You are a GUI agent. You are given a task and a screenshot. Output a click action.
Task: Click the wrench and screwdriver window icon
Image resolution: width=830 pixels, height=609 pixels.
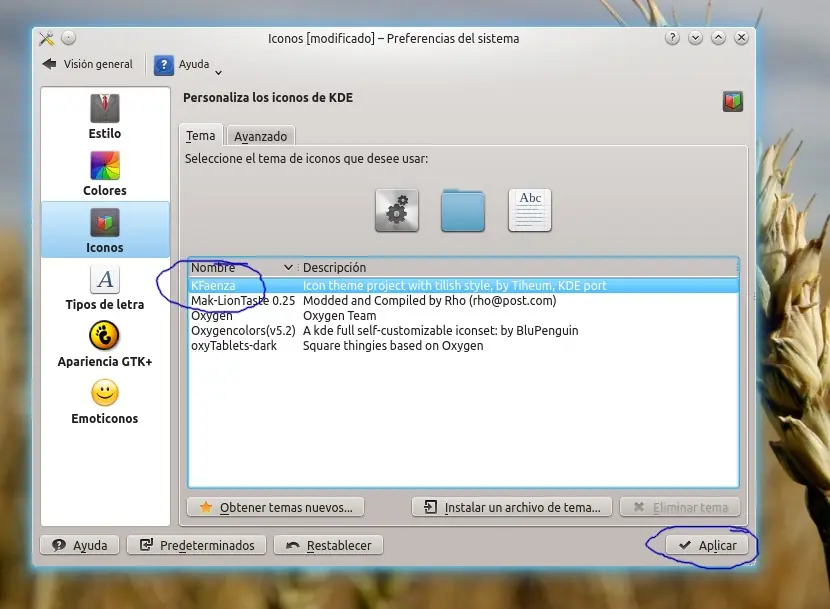pos(47,38)
